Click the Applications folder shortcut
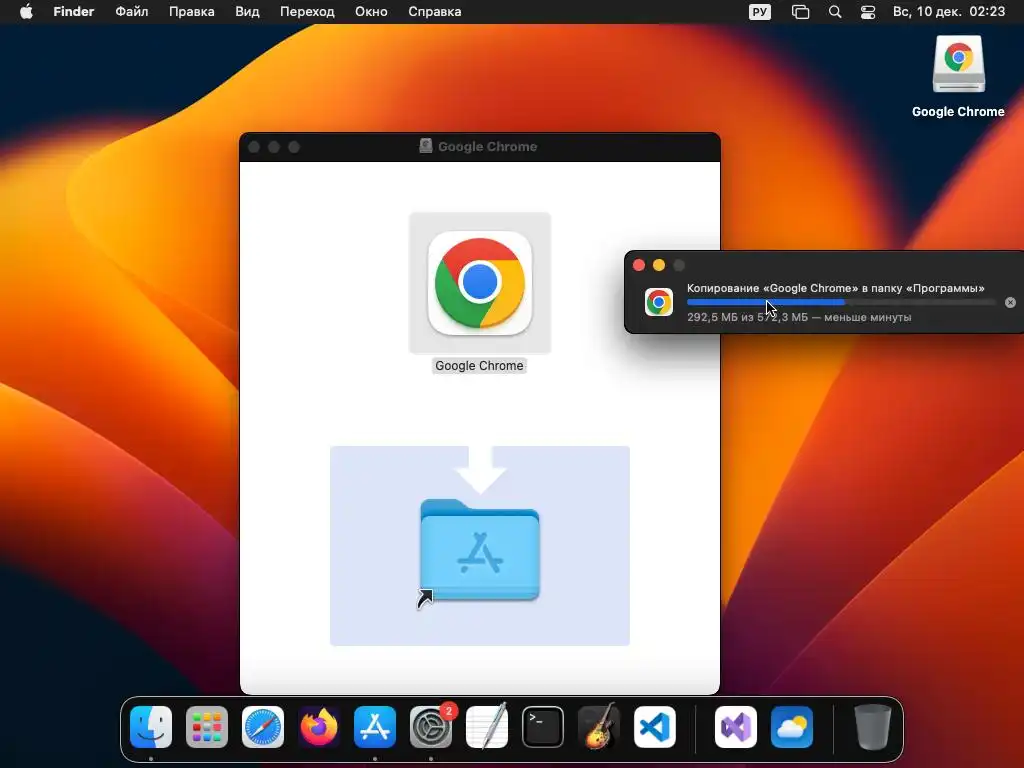 click(480, 550)
